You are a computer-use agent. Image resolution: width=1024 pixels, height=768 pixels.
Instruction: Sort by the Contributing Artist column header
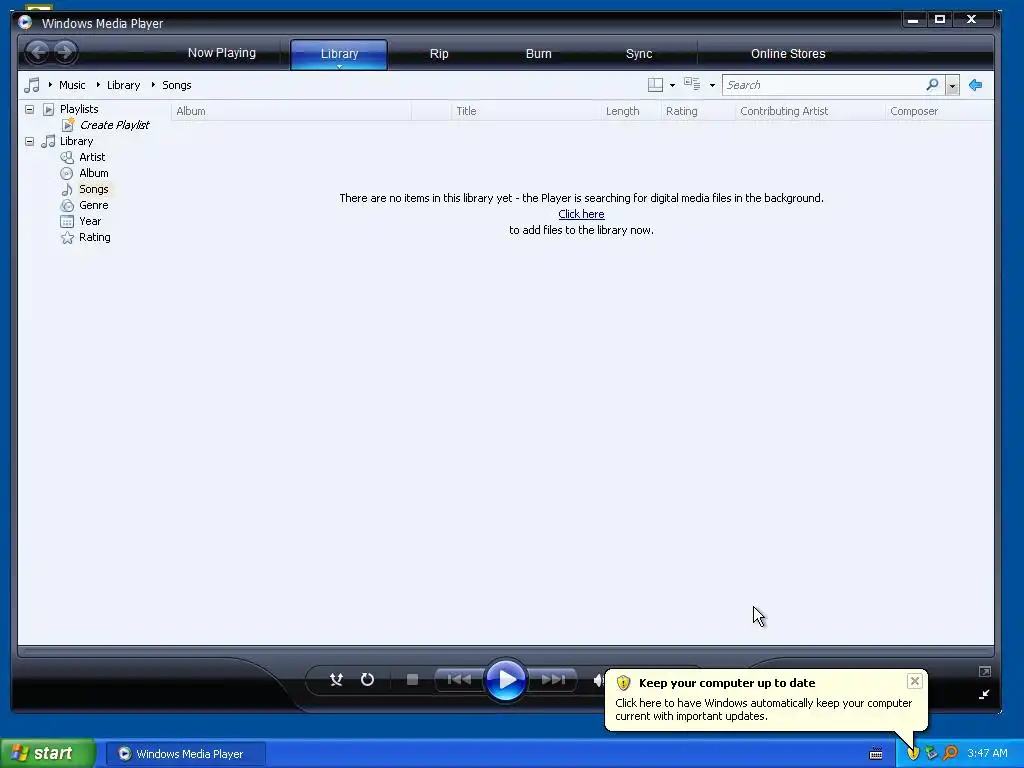810,111
